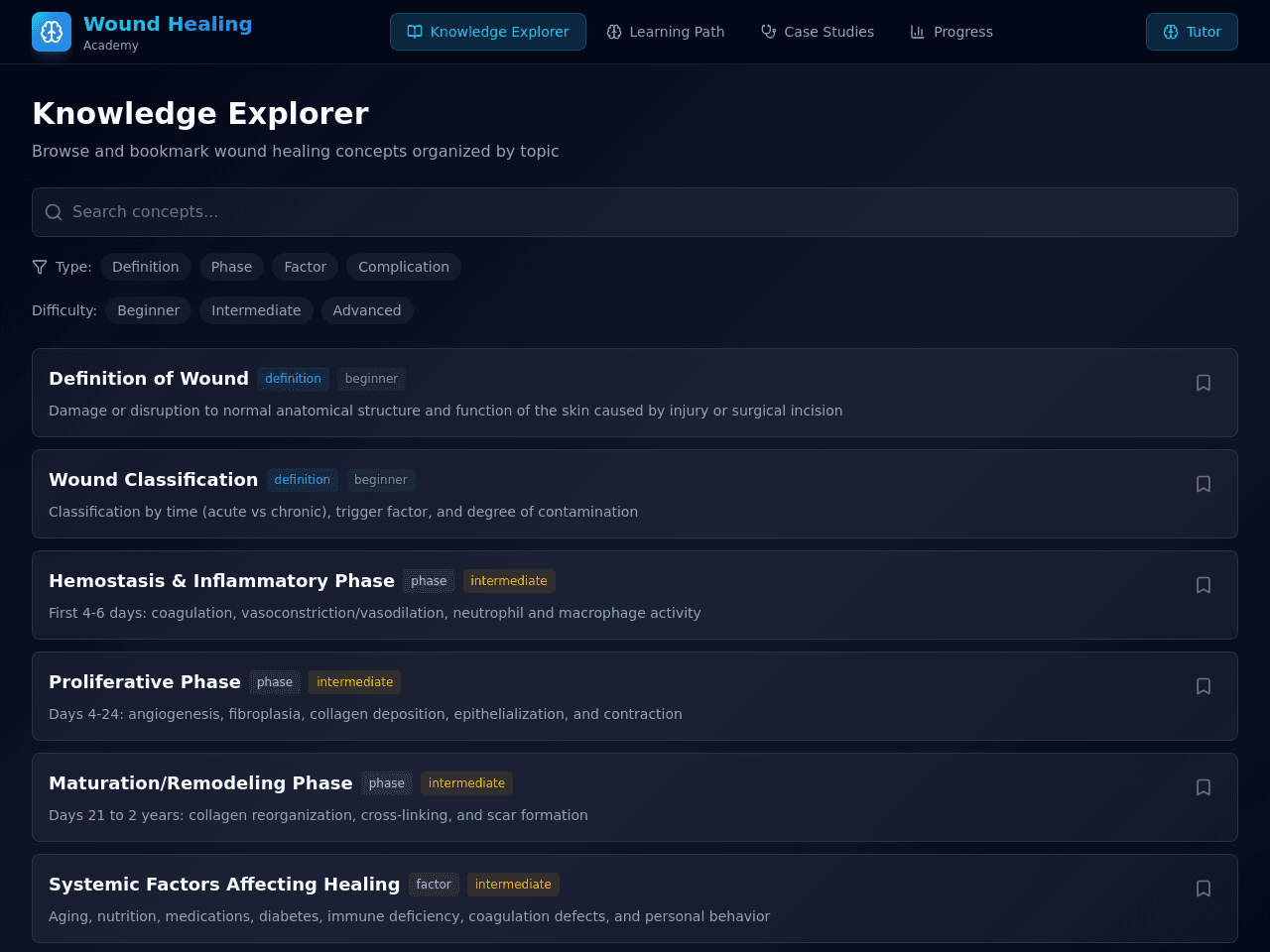
Task: Toggle the Factor type filter chip
Action: [306, 267]
